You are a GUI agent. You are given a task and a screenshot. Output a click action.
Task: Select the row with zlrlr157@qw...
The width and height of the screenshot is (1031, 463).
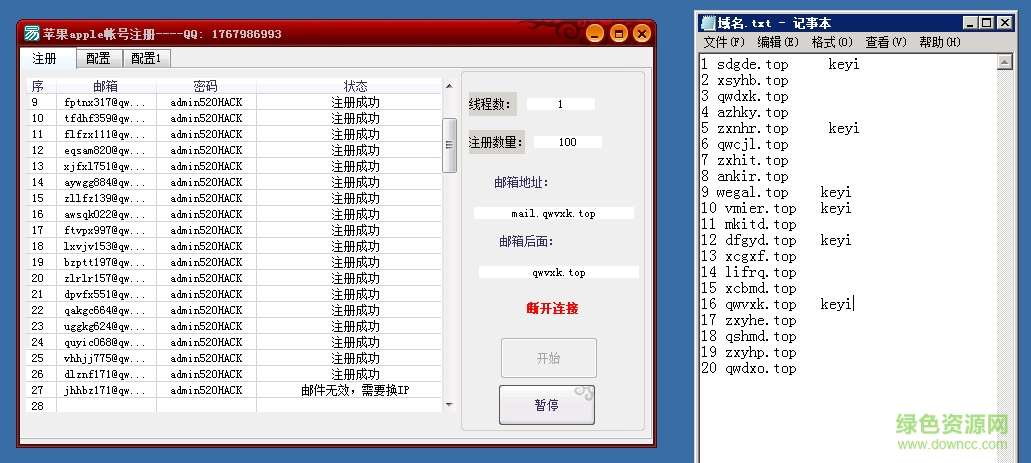click(x=234, y=278)
